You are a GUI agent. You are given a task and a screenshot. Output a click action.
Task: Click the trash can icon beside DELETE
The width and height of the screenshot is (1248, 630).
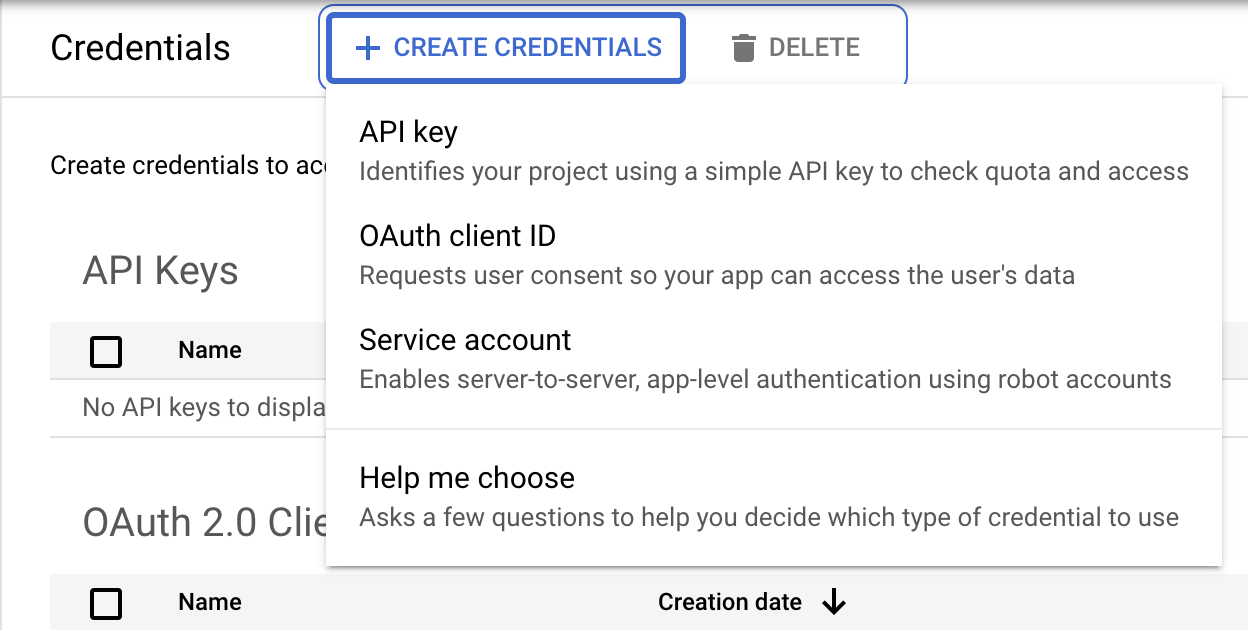[743, 46]
